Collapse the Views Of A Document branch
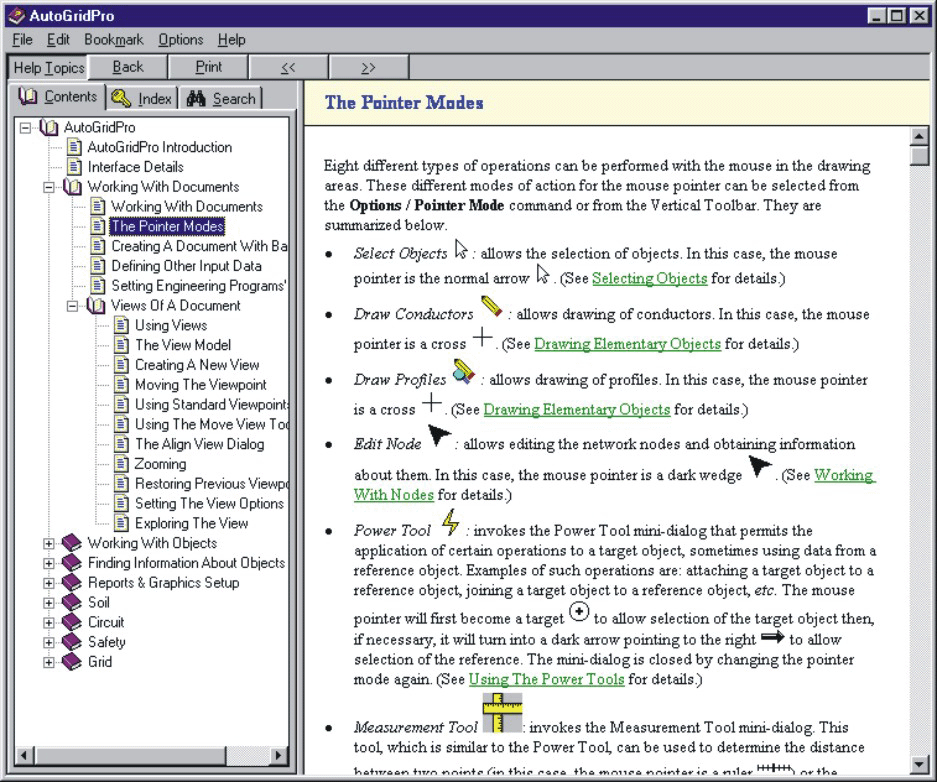Viewport: 937px width, 782px height. click(x=72, y=306)
